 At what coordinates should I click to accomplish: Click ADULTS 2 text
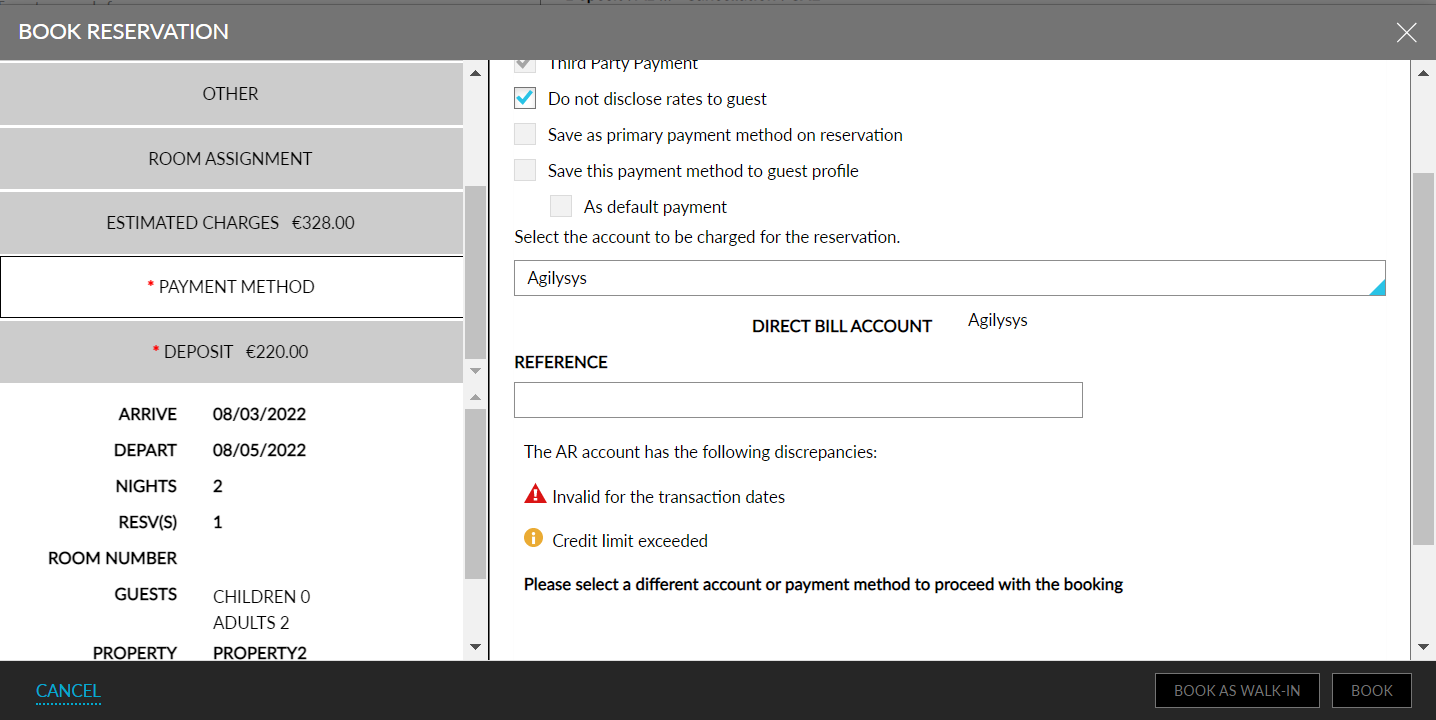point(251,623)
